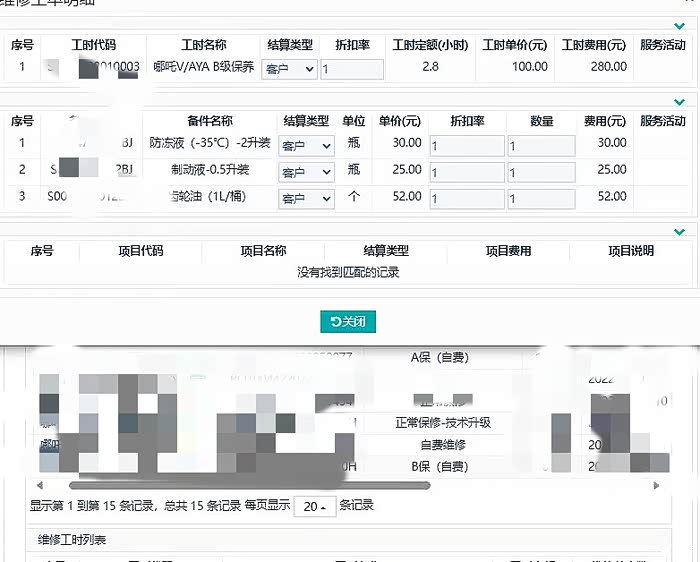
Task: Open the 每页显示 20 page size dropdown
Action: tap(315, 507)
